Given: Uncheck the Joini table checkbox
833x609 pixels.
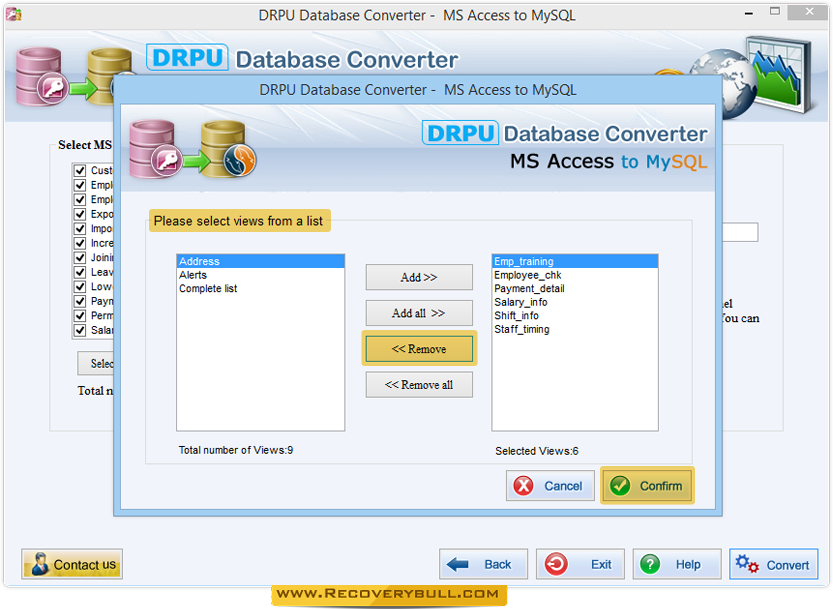Looking at the screenshot, I should (80, 258).
